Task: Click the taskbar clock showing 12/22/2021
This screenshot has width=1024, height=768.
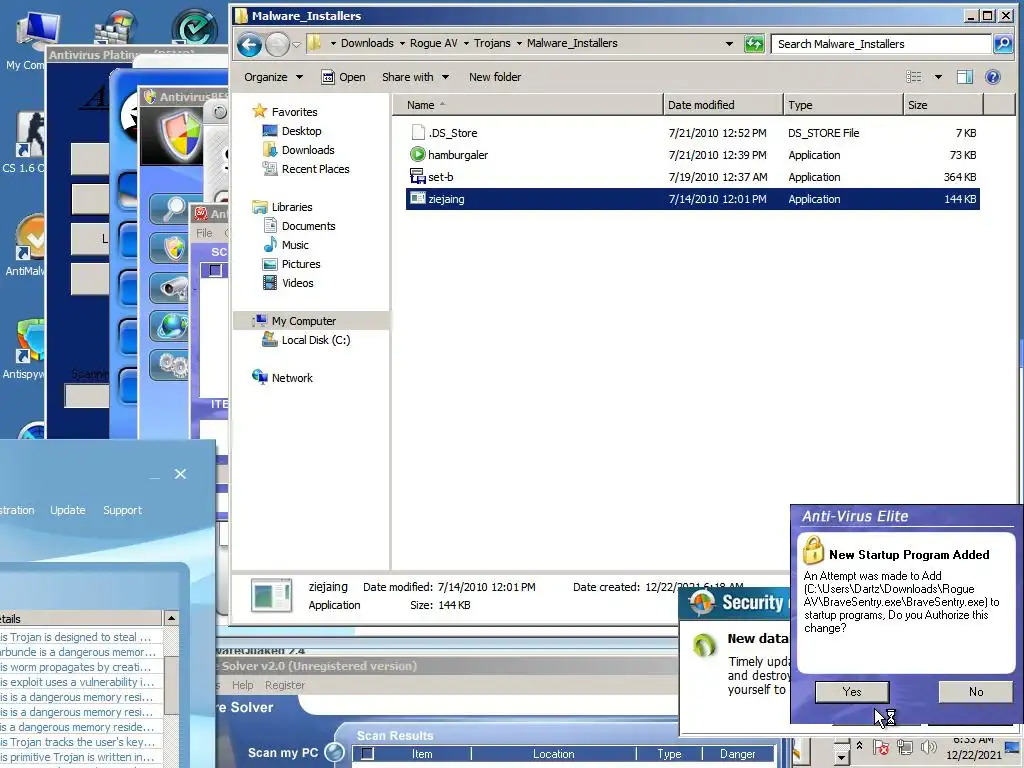Action: 973,748
